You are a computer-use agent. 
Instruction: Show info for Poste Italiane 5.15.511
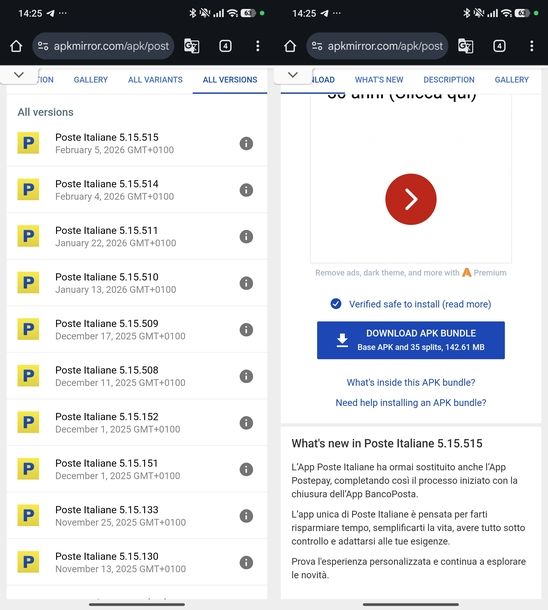246,237
